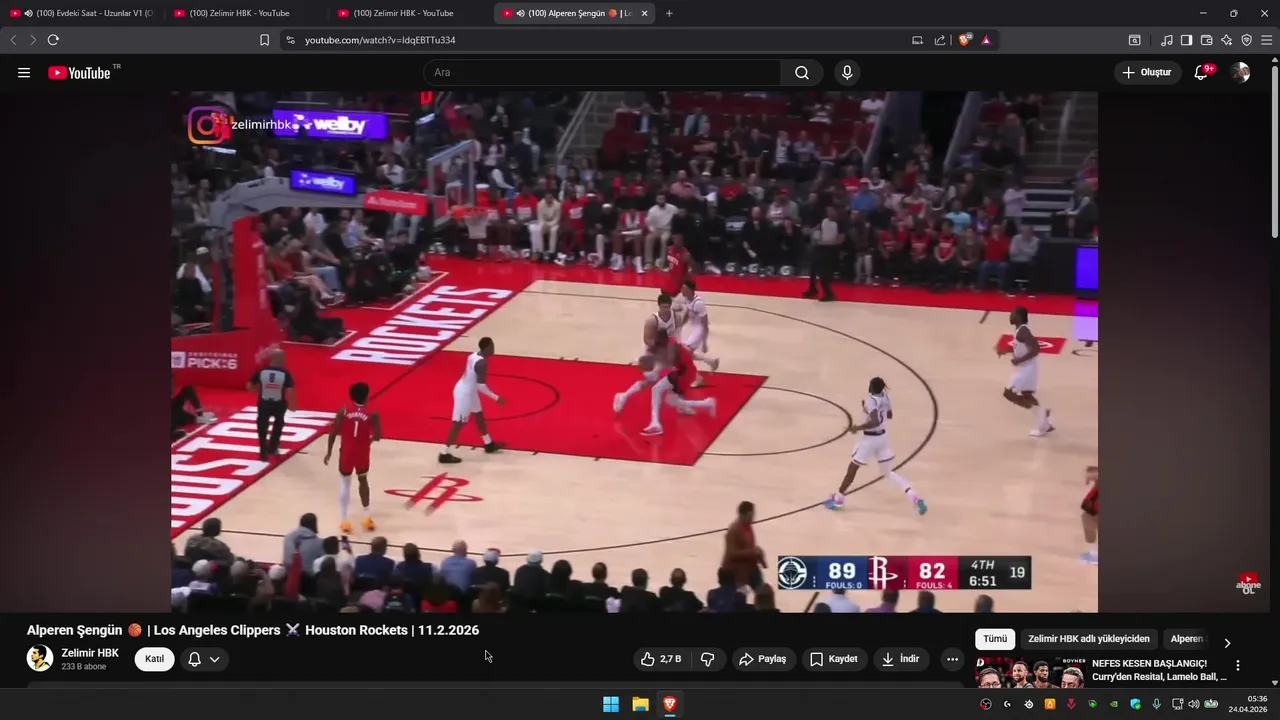The width and height of the screenshot is (1280, 720).
Task: Close the Alperen Şengün tab
Action: tap(644, 13)
